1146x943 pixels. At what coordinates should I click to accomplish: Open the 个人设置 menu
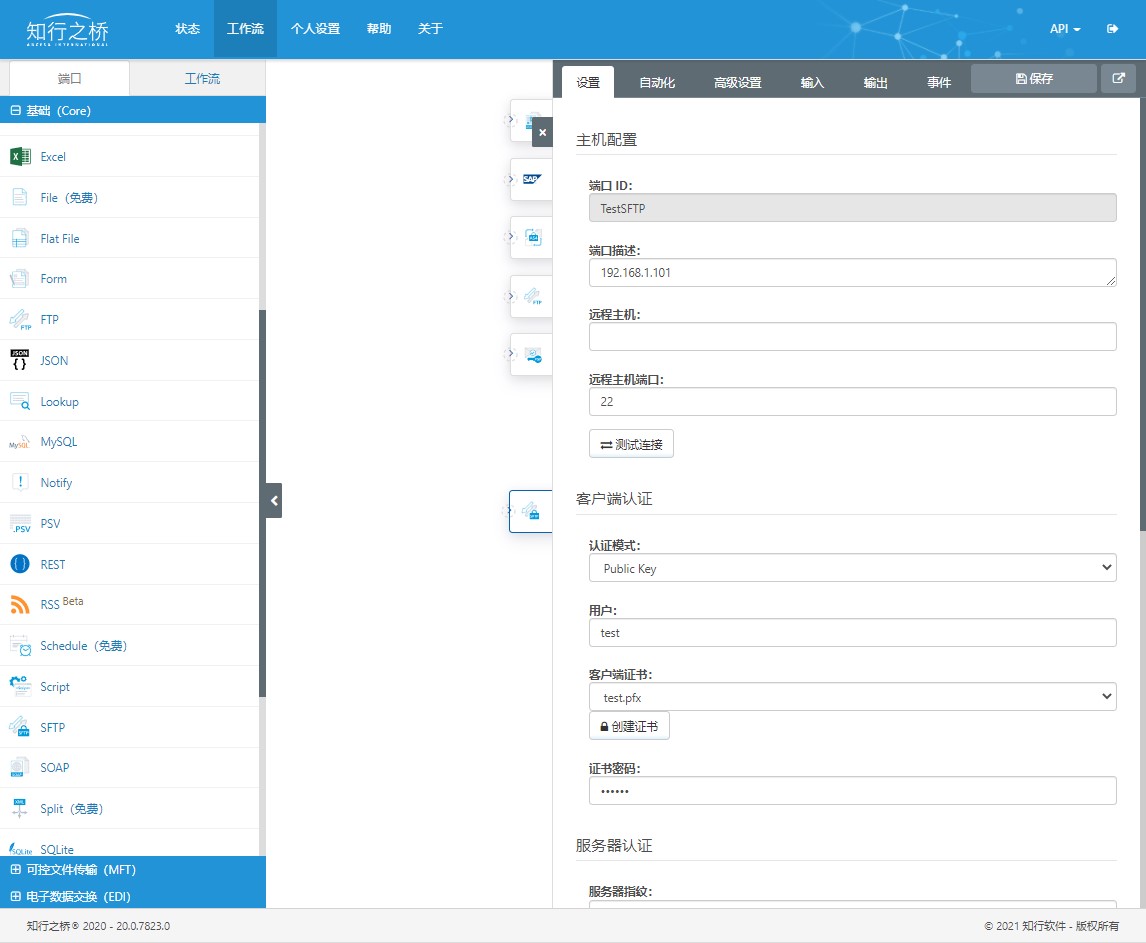[x=315, y=29]
